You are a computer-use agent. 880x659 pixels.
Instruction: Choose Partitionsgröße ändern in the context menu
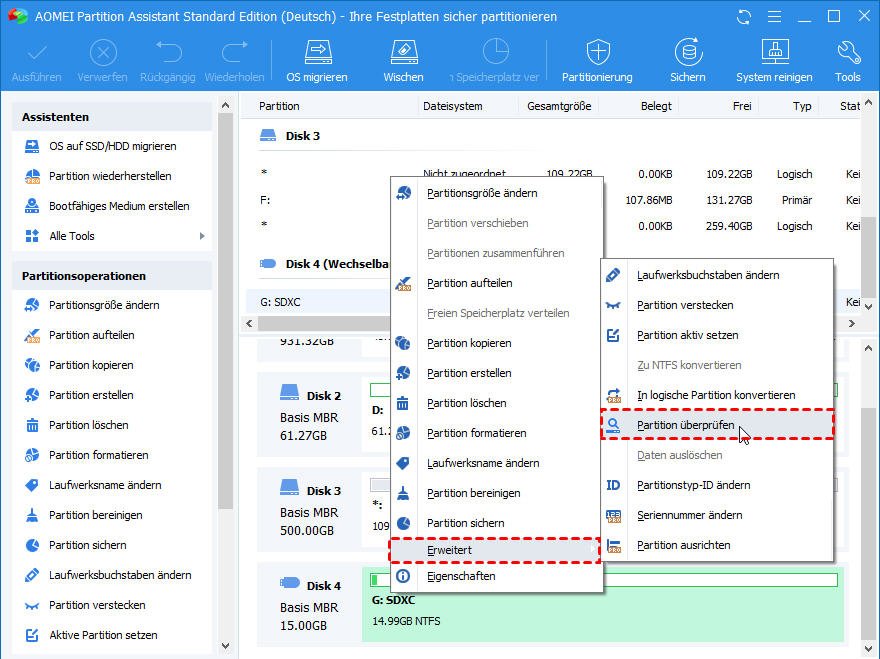497,193
